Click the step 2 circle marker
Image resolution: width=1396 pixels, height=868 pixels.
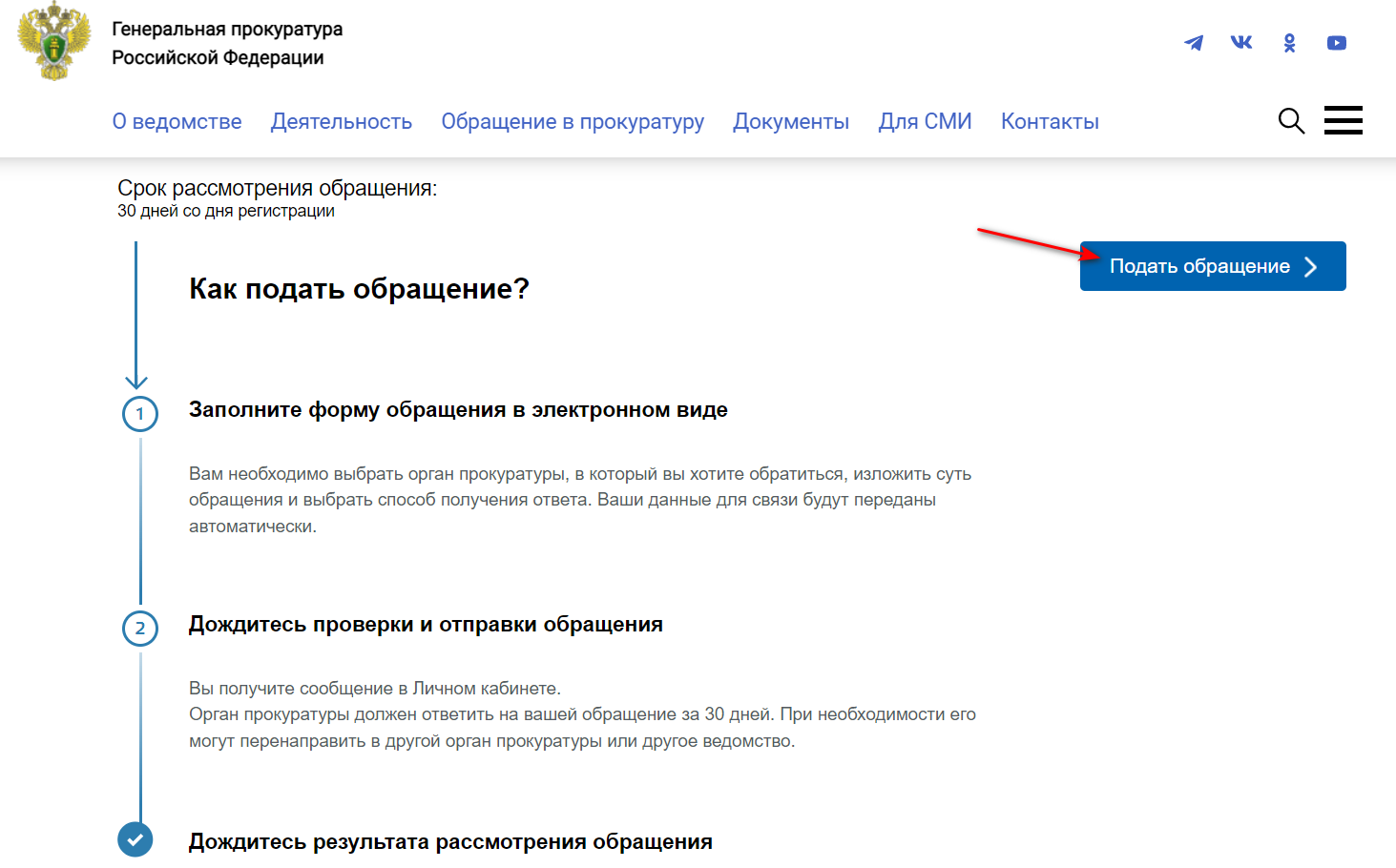tap(140, 629)
